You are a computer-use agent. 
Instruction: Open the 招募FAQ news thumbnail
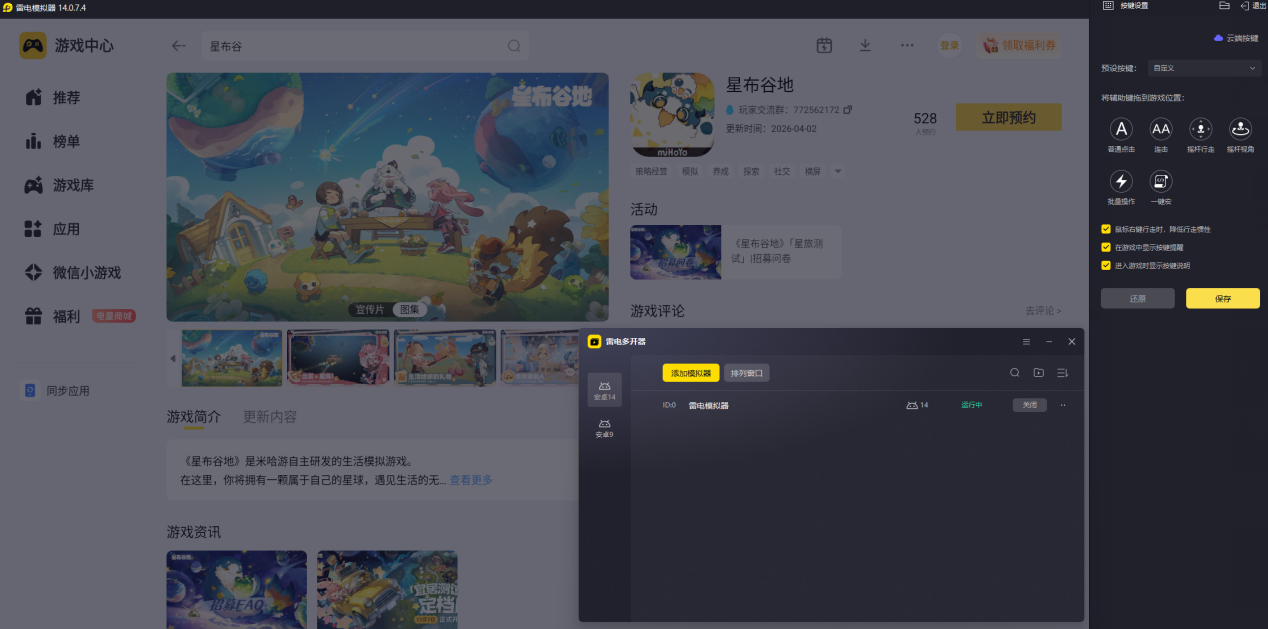pos(237,590)
